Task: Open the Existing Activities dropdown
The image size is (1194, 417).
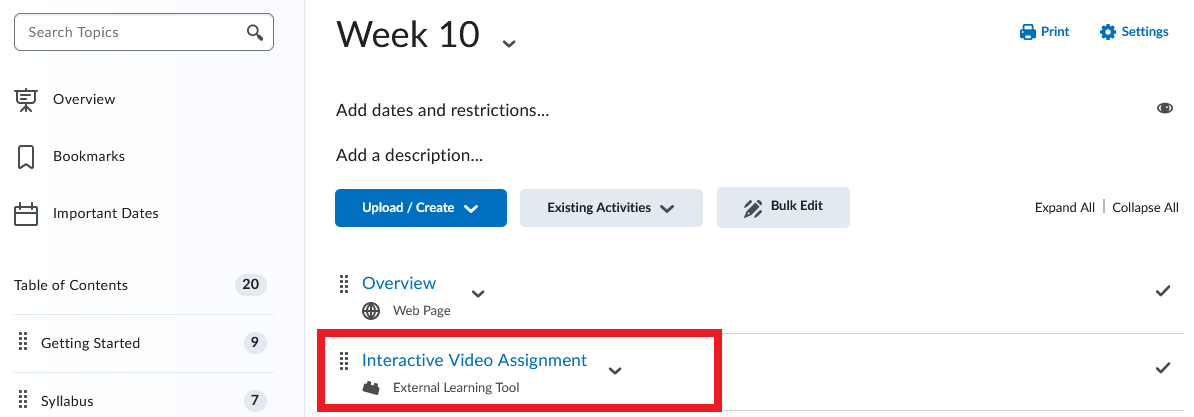Action: [x=611, y=208]
